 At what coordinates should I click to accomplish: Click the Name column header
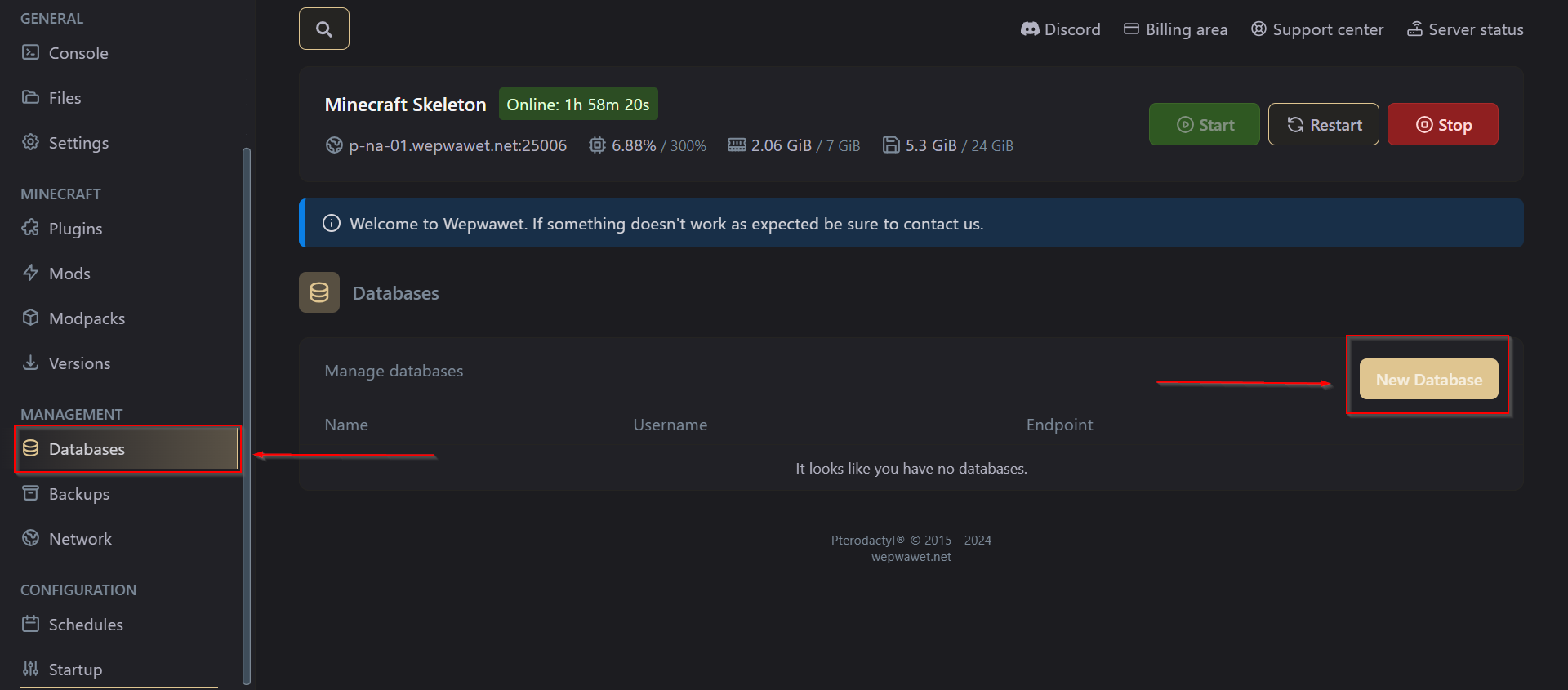(346, 425)
